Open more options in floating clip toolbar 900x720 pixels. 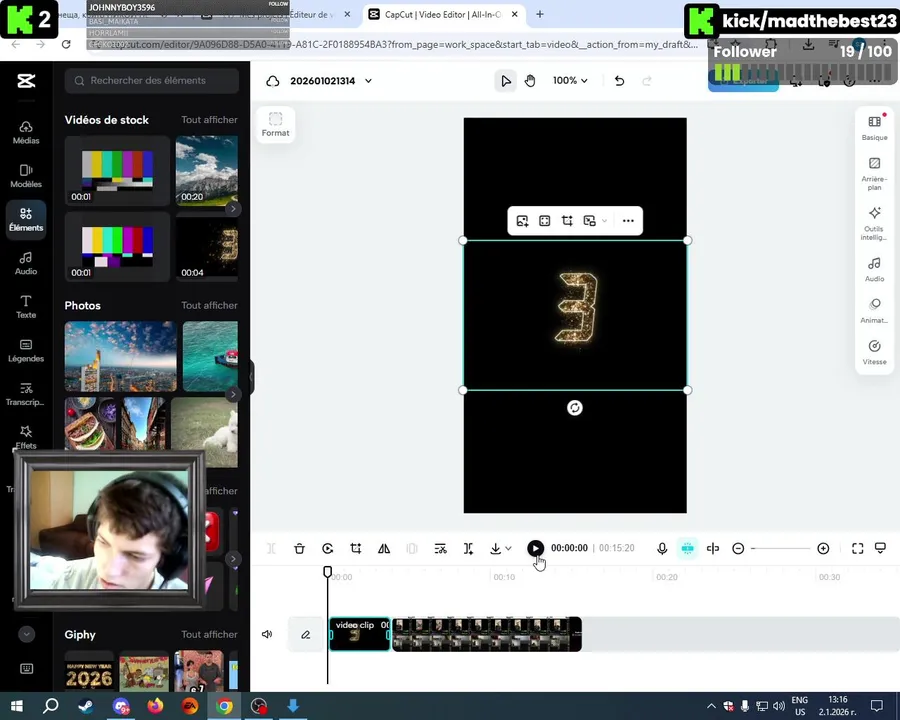click(x=628, y=220)
